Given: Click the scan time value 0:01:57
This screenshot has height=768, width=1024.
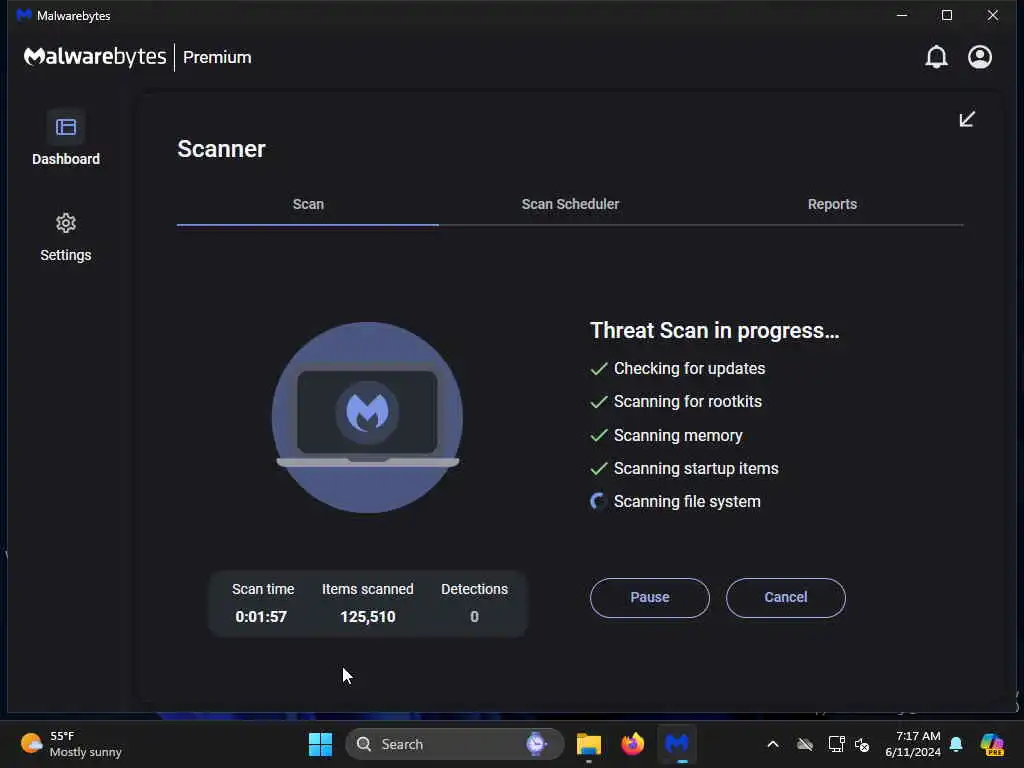Looking at the screenshot, I should (261, 617).
